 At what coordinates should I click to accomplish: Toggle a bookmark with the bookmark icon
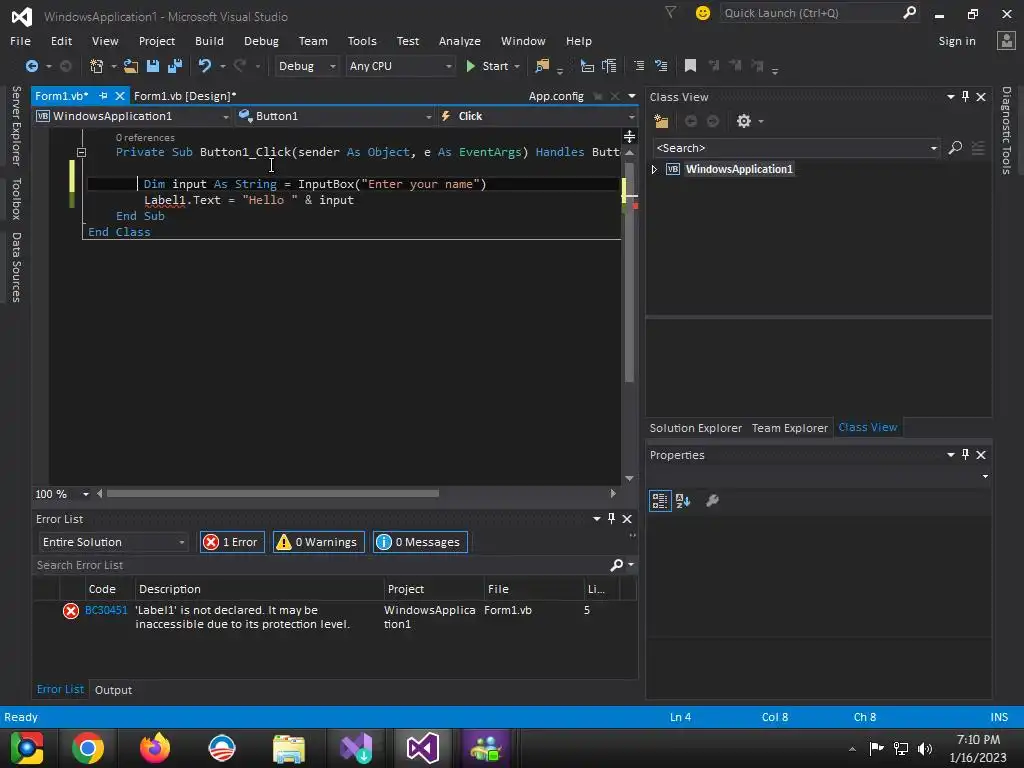[x=690, y=66]
